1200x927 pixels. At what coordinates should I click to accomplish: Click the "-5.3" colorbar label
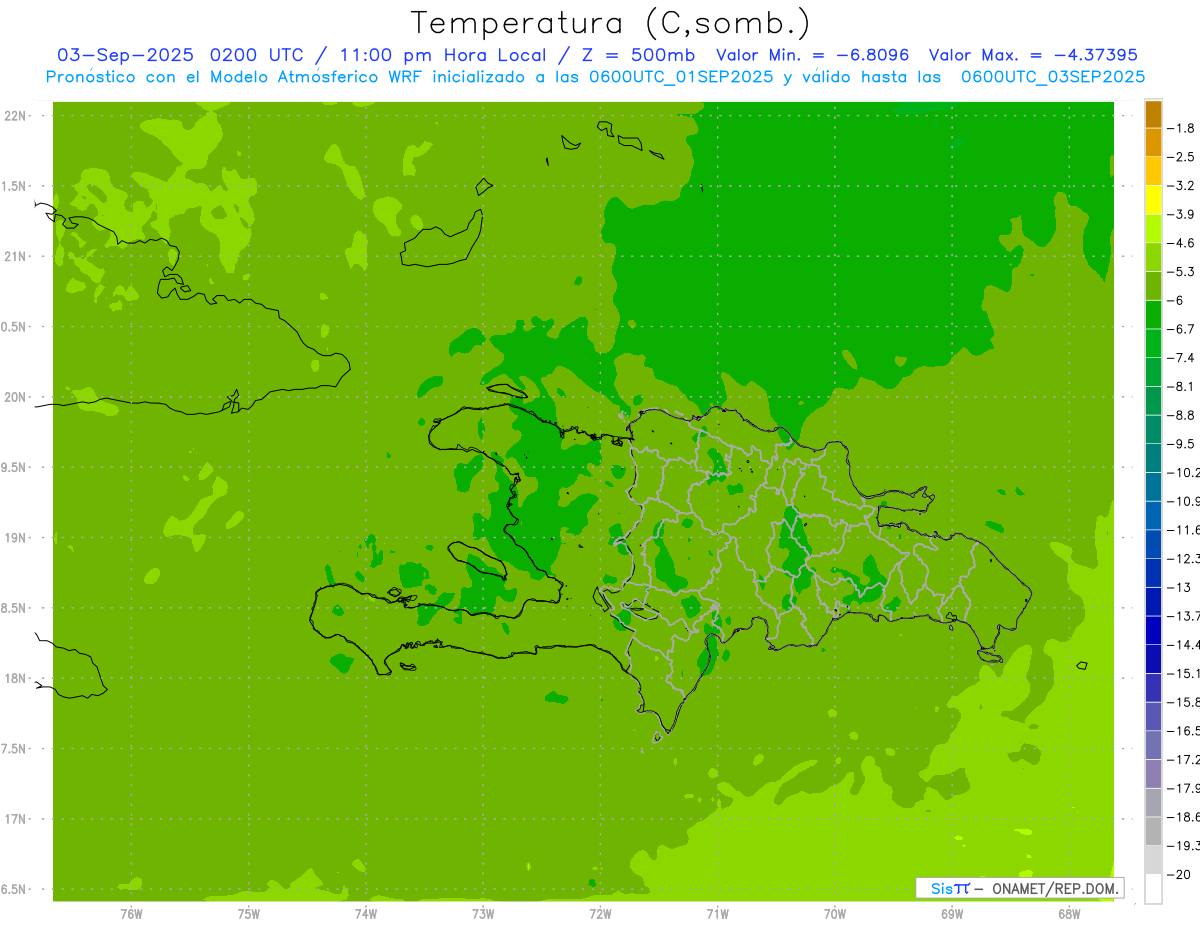point(1182,272)
